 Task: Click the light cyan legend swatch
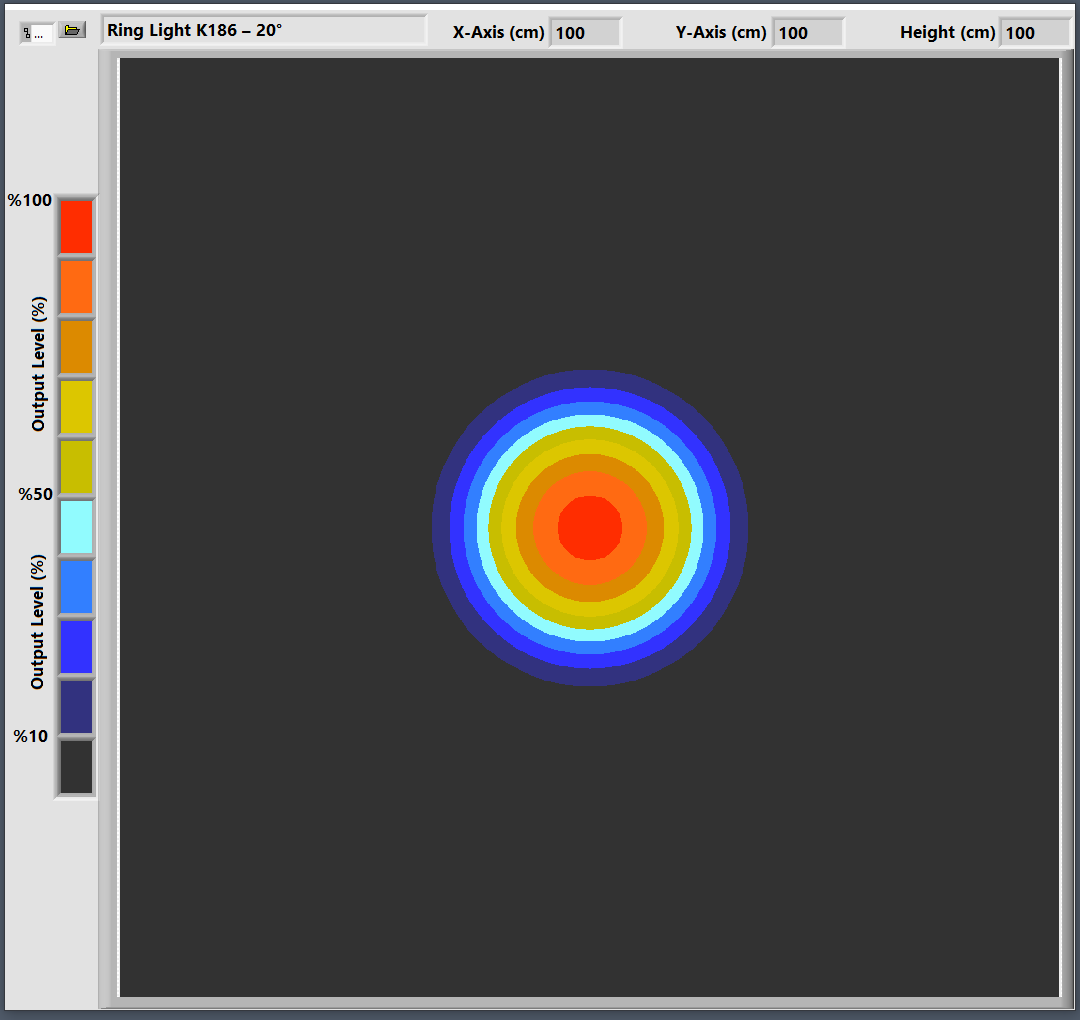[76, 527]
